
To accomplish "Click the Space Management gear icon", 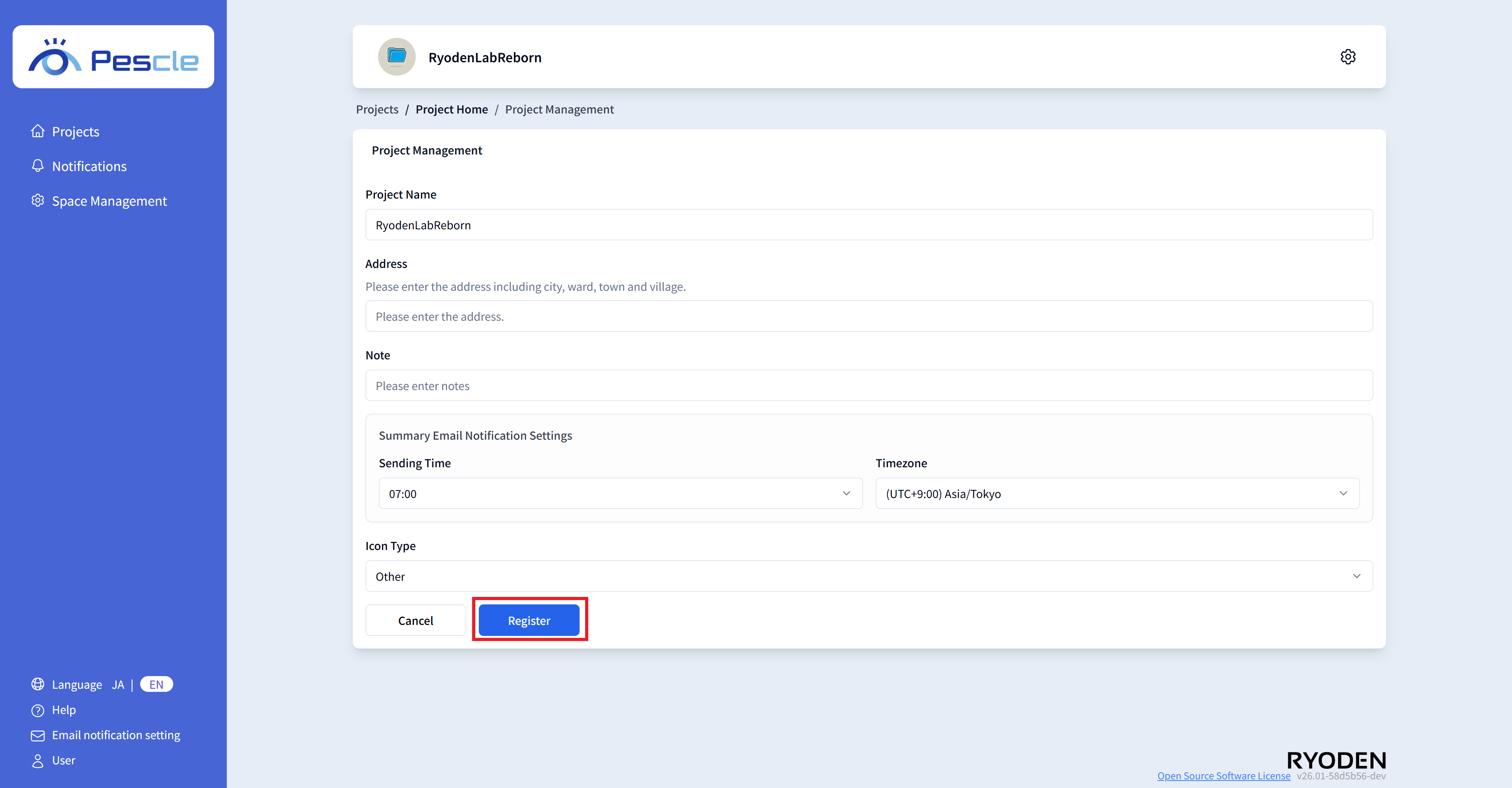I will (37, 201).
